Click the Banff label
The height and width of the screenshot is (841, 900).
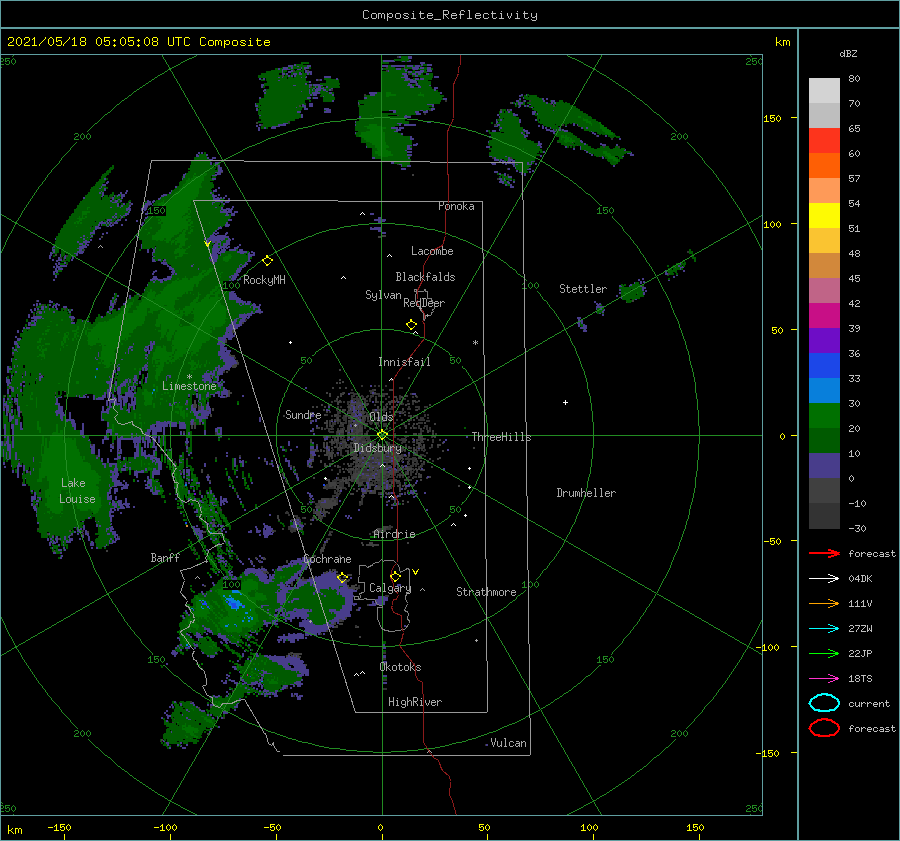pos(165,557)
